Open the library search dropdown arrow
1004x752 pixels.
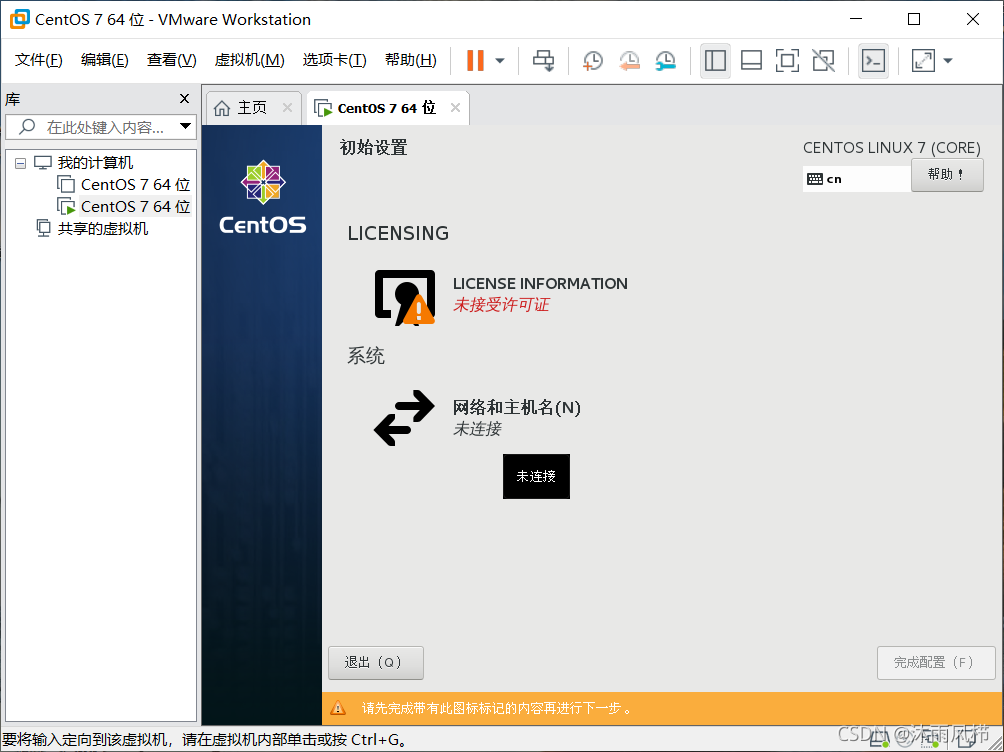click(185, 126)
